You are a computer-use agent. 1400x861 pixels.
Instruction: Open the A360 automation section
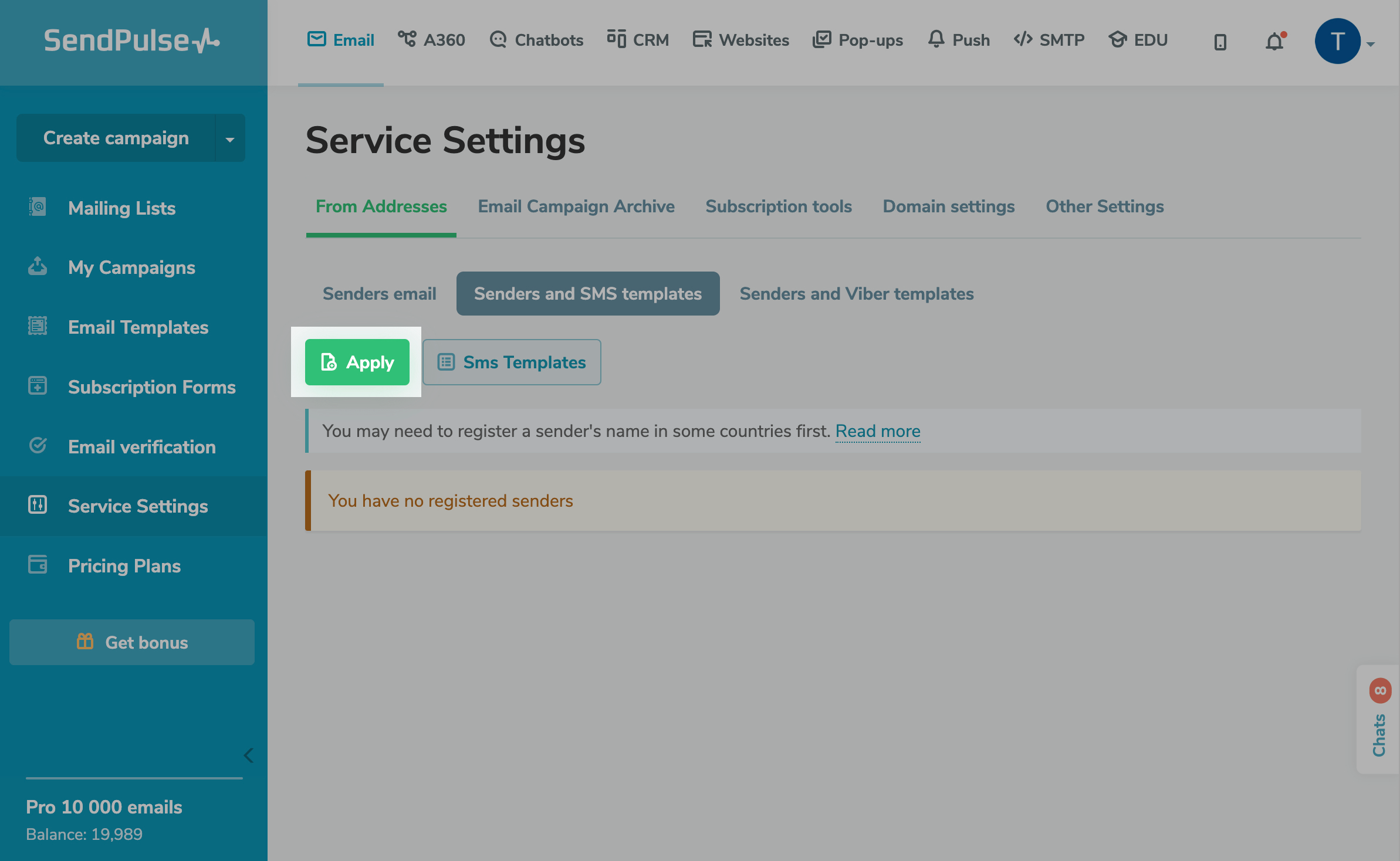pyautogui.click(x=431, y=40)
